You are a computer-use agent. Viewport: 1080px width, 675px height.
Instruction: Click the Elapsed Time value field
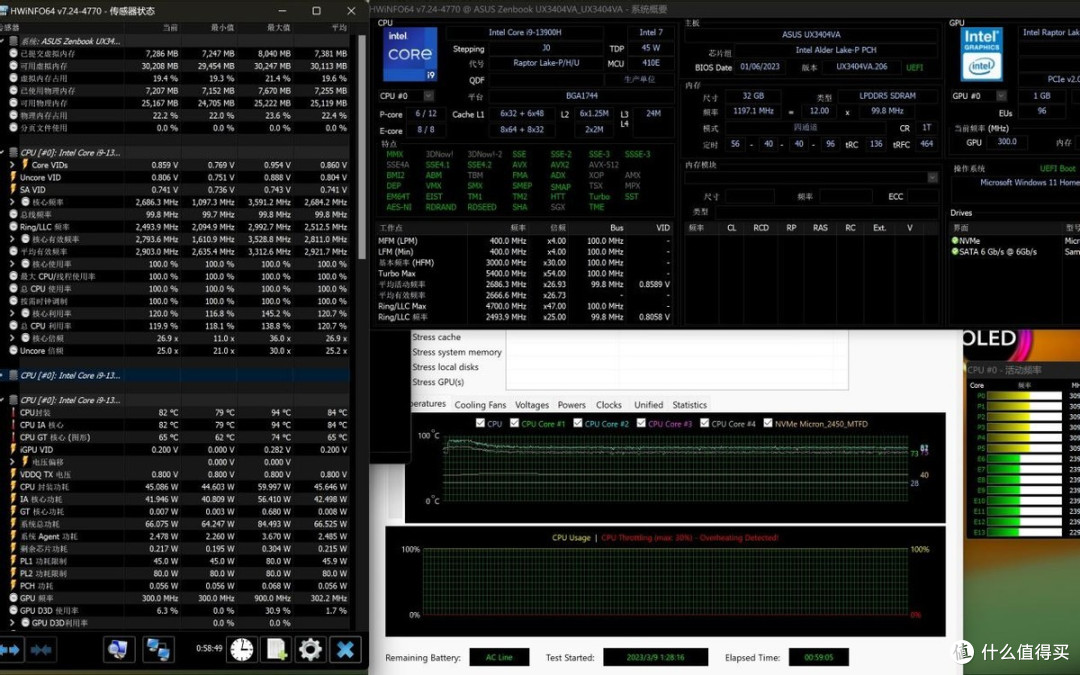818,657
